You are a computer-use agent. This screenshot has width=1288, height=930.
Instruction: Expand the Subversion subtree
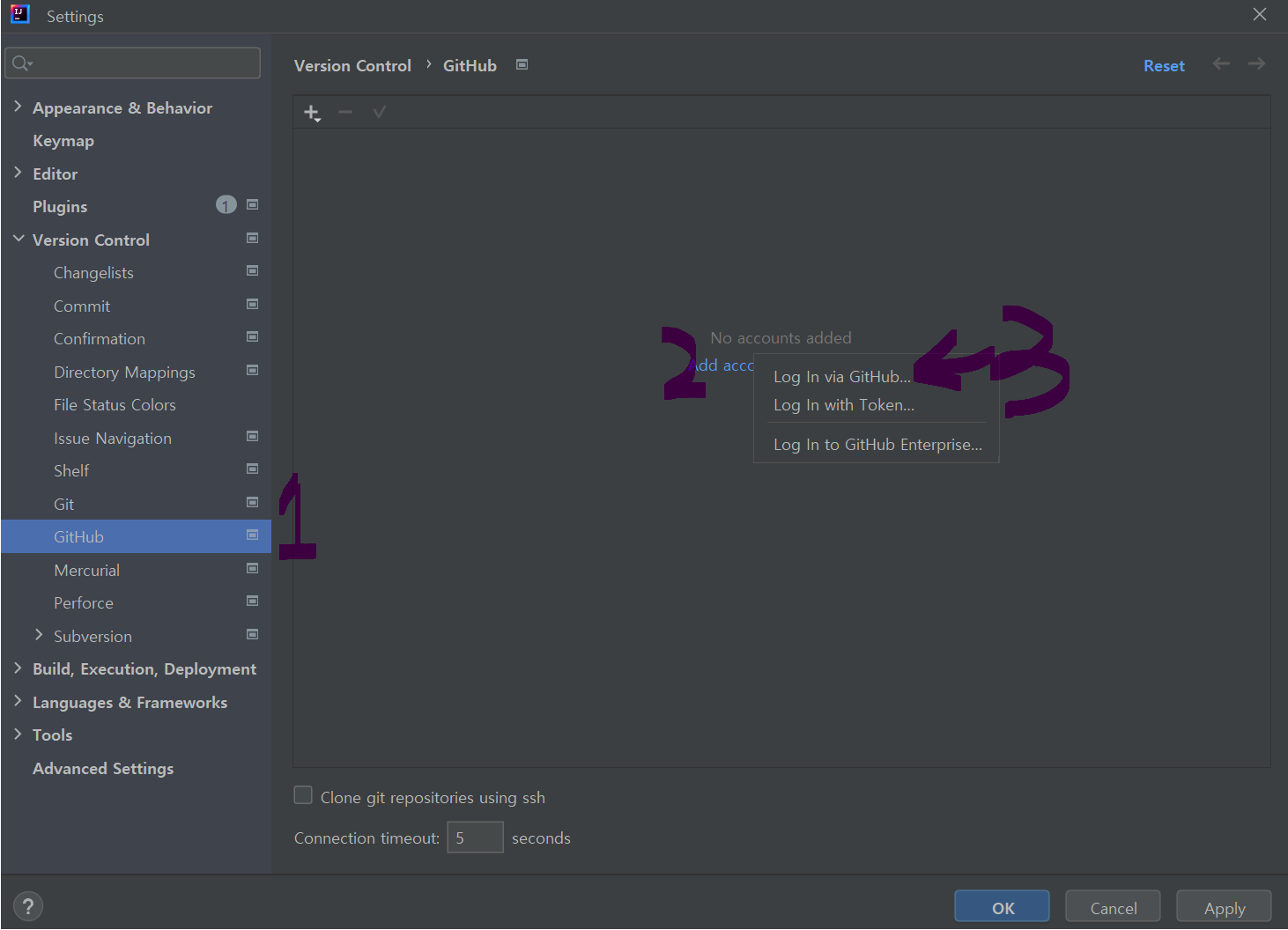(x=39, y=635)
